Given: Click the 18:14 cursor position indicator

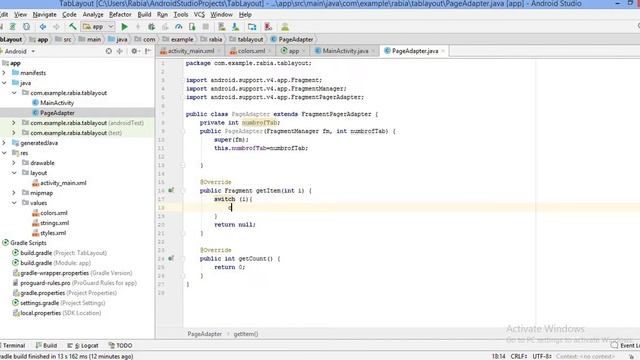Looking at the screenshot, I should pyautogui.click(x=498, y=356).
